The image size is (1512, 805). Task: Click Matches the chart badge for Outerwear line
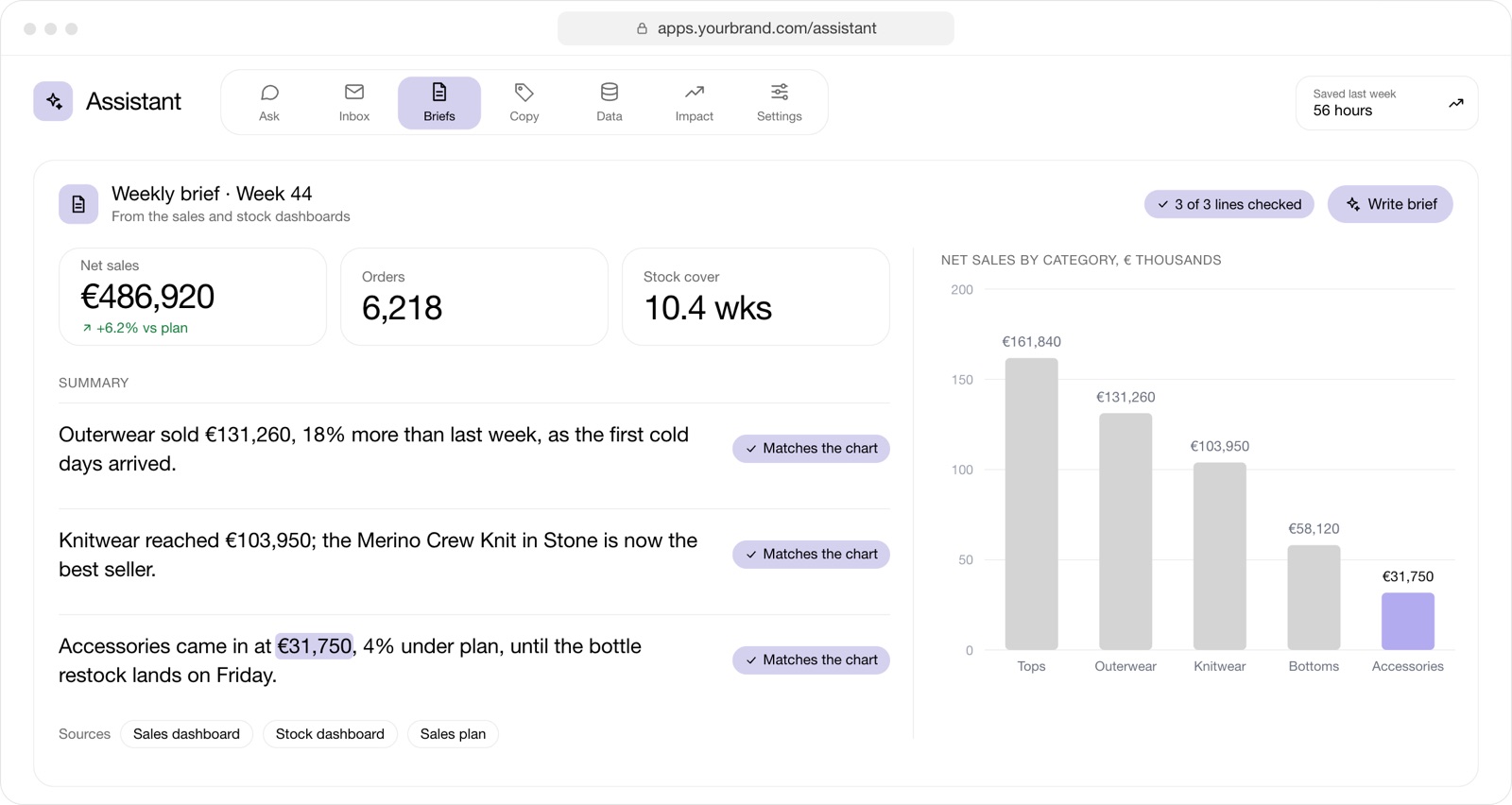pos(811,449)
